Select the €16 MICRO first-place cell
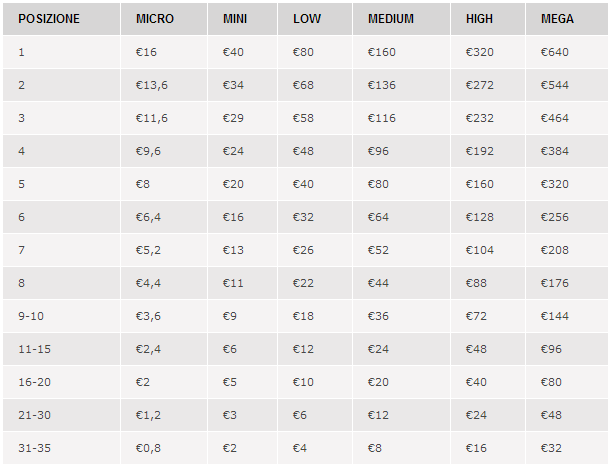 [x=146, y=52]
